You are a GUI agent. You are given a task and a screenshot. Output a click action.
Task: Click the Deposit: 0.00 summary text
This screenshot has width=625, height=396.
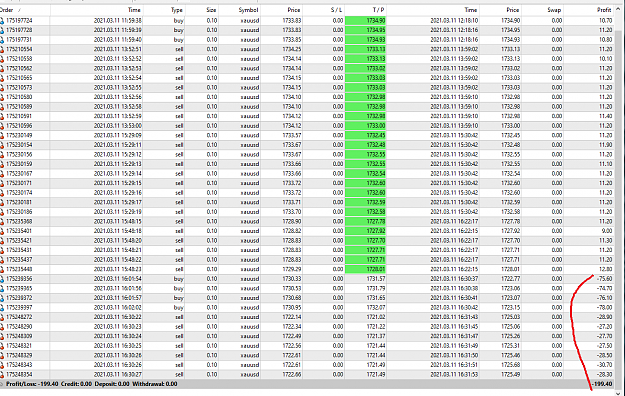point(112,384)
